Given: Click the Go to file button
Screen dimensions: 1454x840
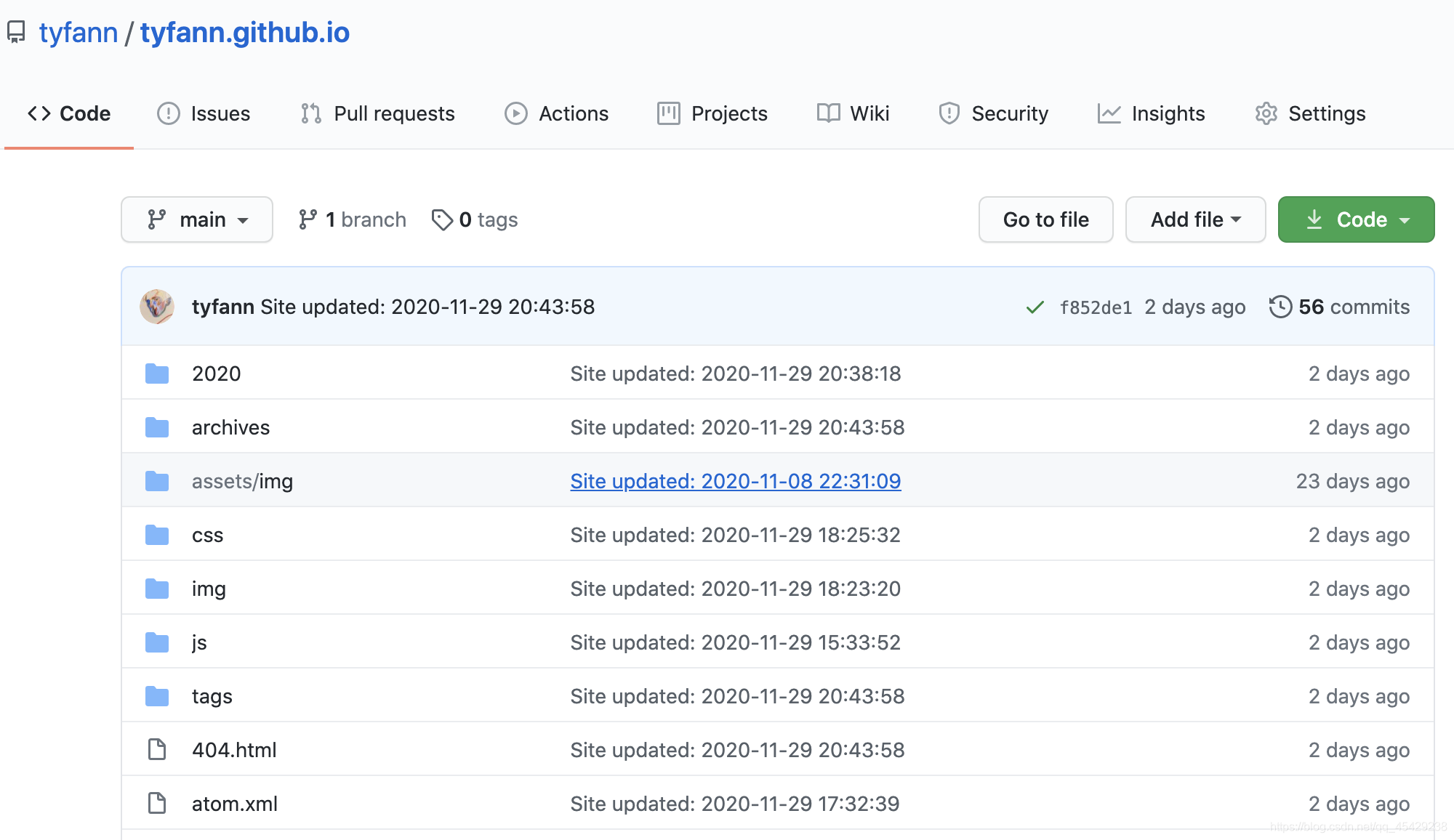Looking at the screenshot, I should point(1045,219).
